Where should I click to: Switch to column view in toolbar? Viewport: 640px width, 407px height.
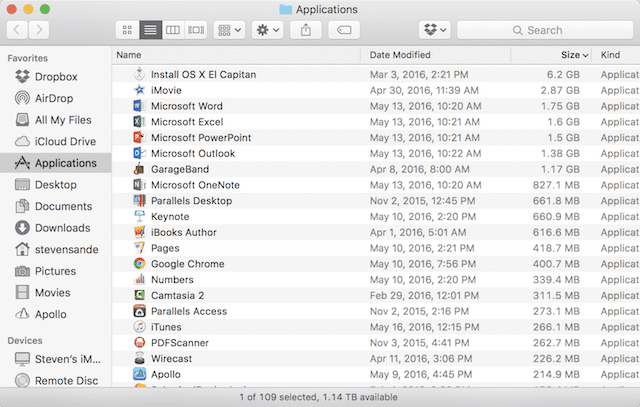174,30
